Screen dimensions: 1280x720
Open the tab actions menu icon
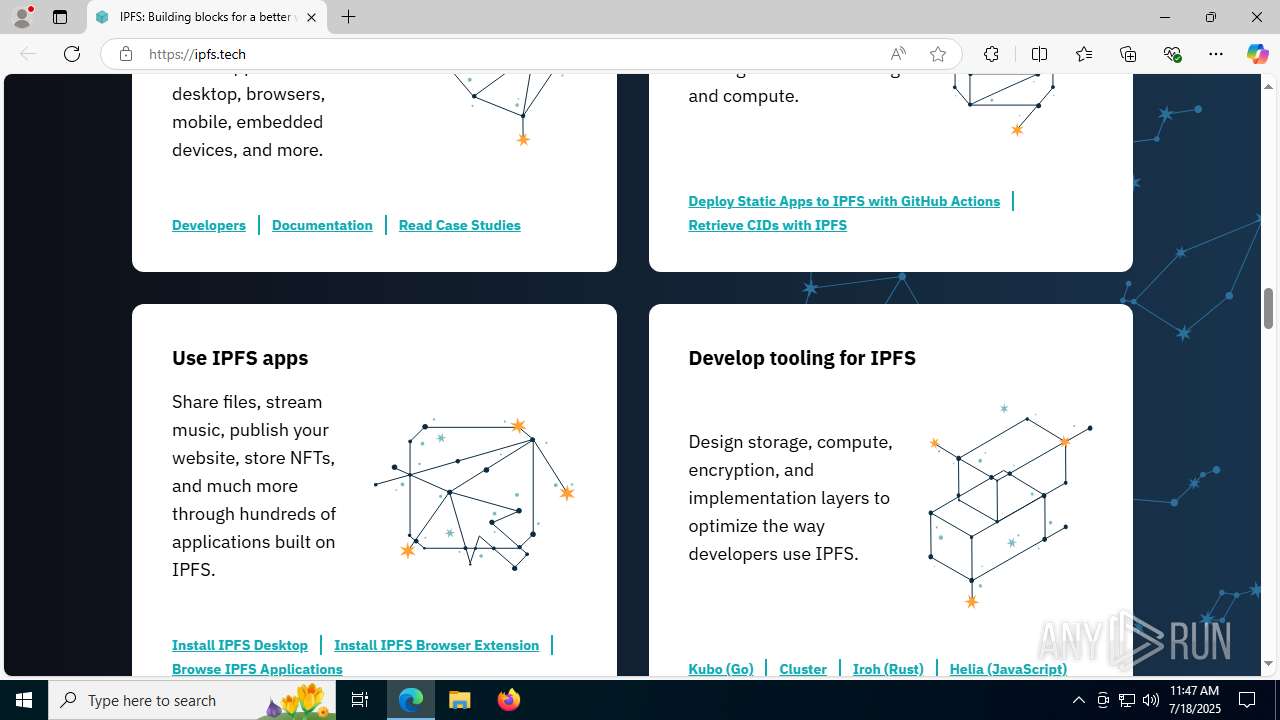pos(60,17)
